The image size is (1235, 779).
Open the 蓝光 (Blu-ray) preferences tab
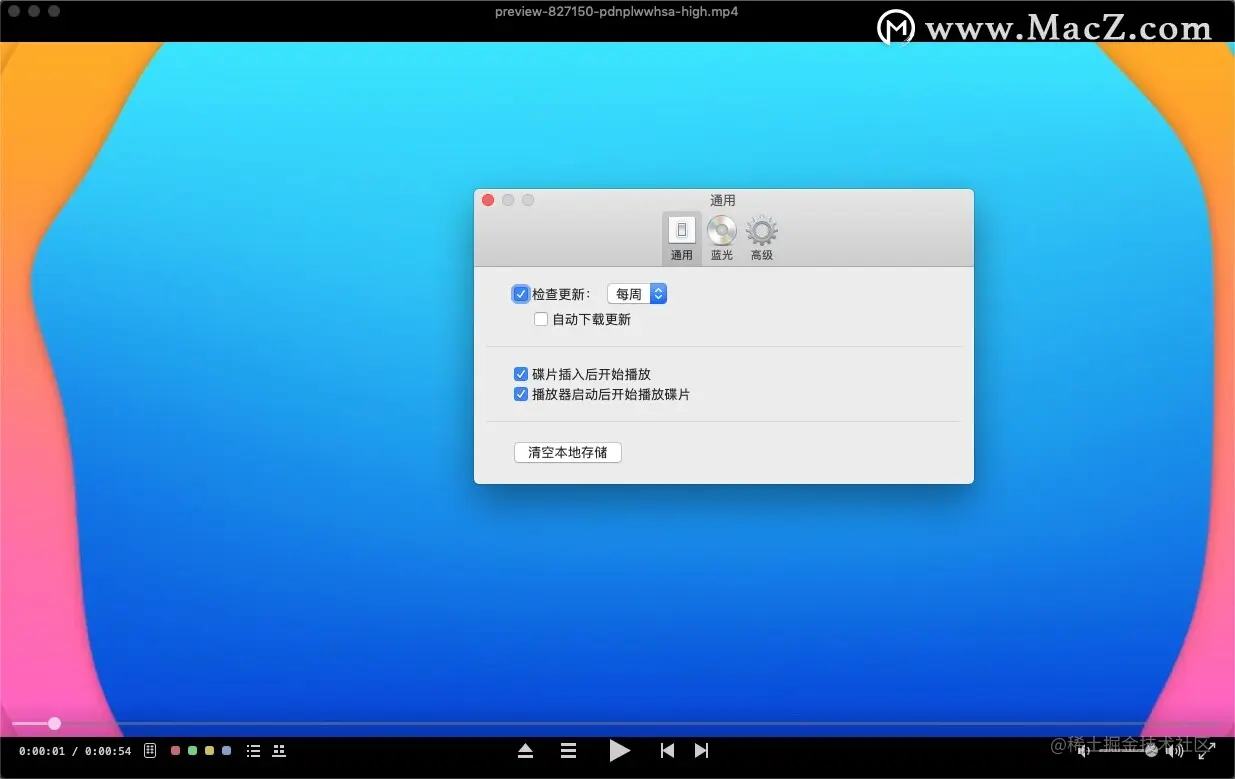pos(722,239)
